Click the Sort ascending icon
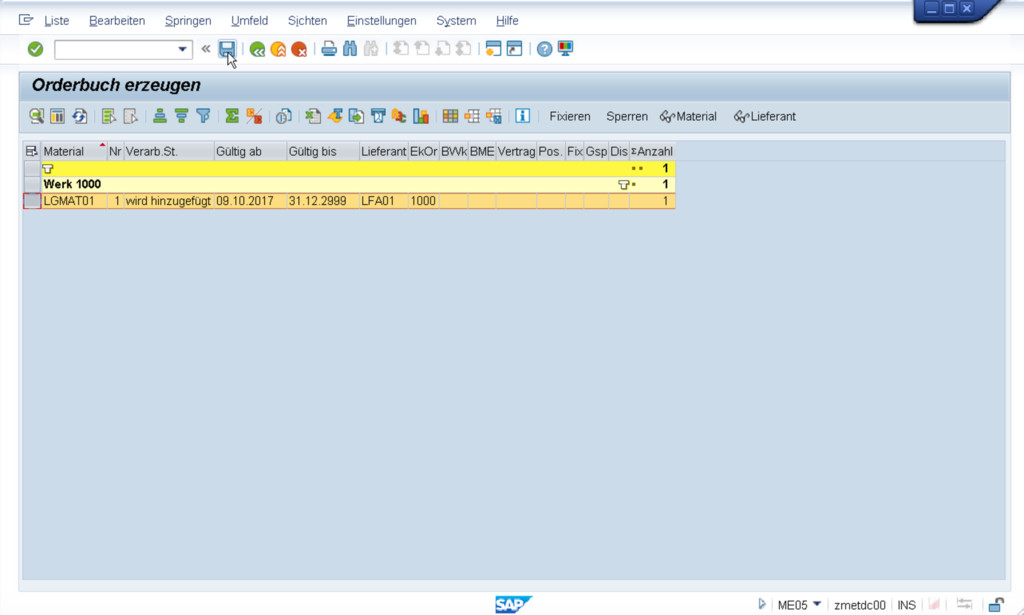The image size is (1024, 615). pyautogui.click(x=159, y=116)
